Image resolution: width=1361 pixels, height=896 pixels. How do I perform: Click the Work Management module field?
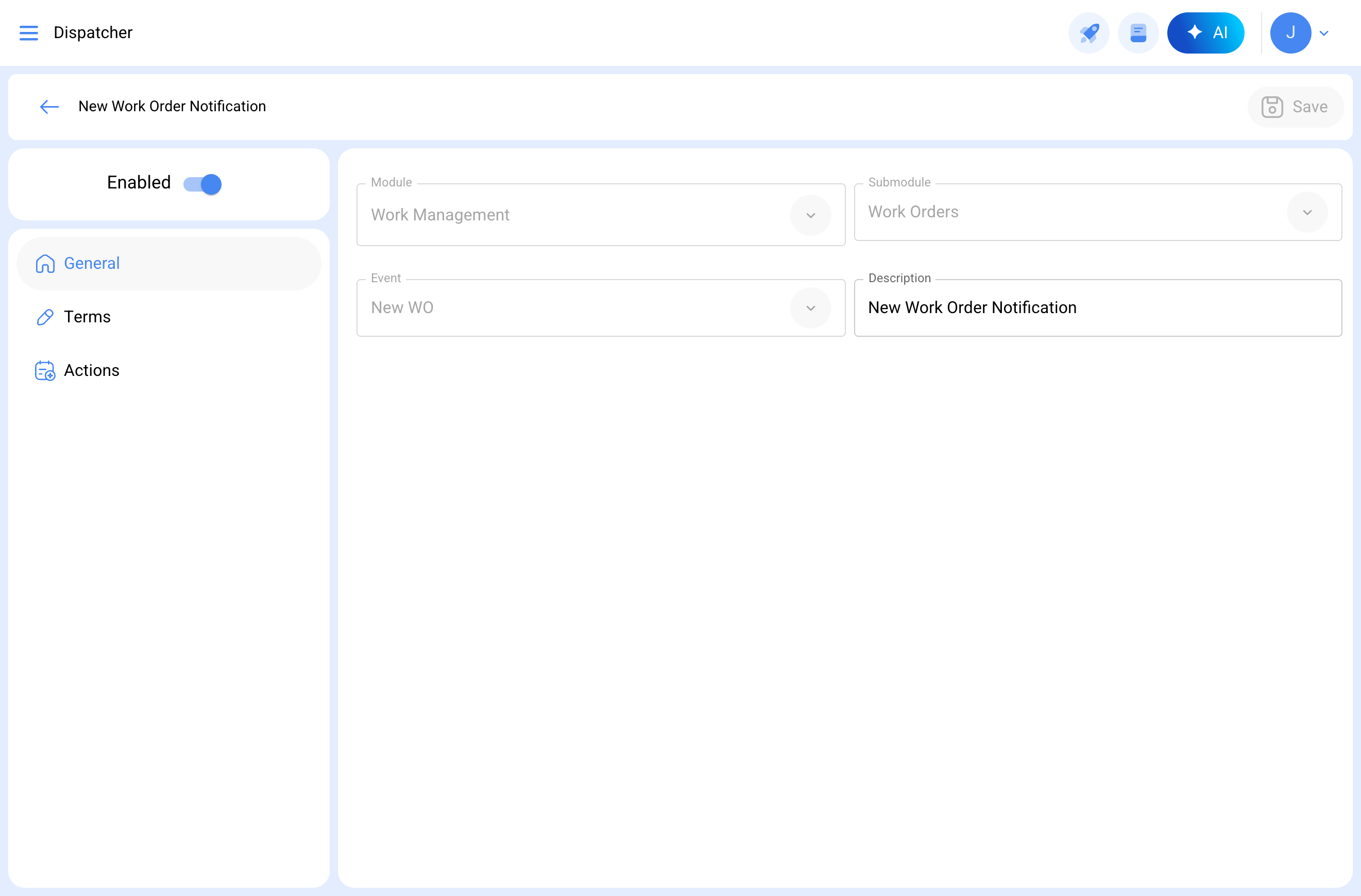(601, 215)
